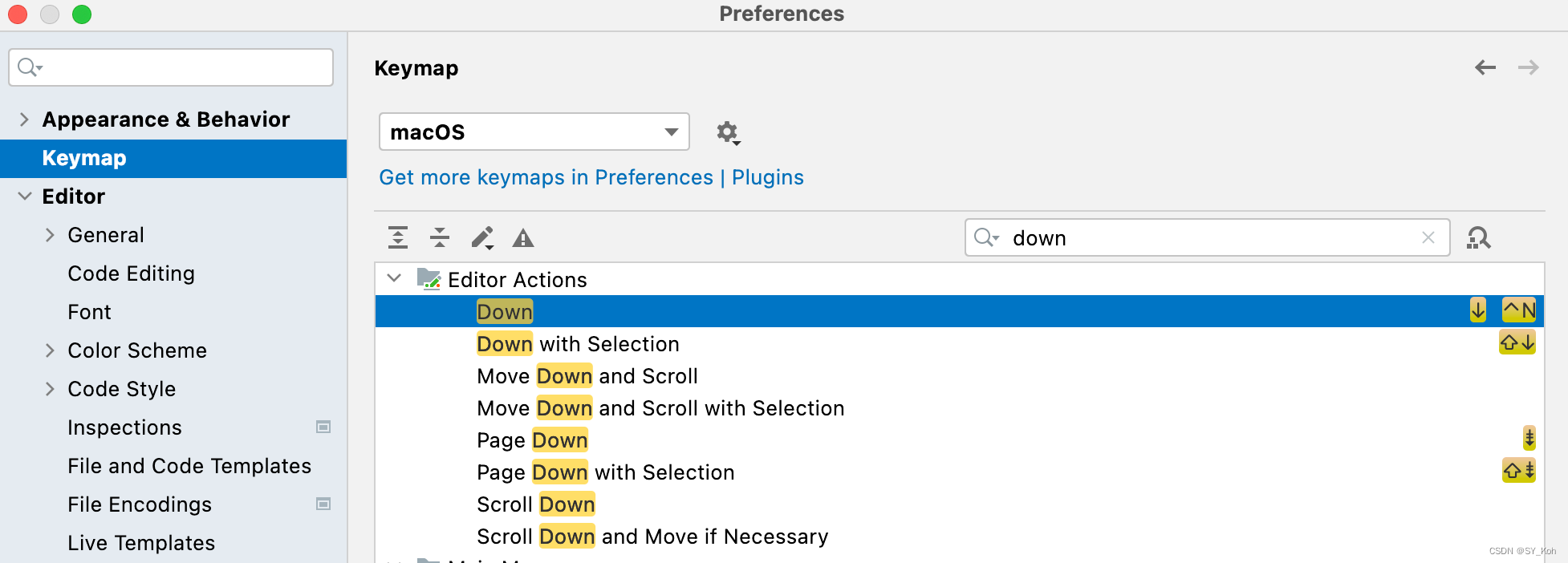Click Collapse All icon in keymap toolbar
Screen dimensions: 1568x563
[x=440, y=237]
